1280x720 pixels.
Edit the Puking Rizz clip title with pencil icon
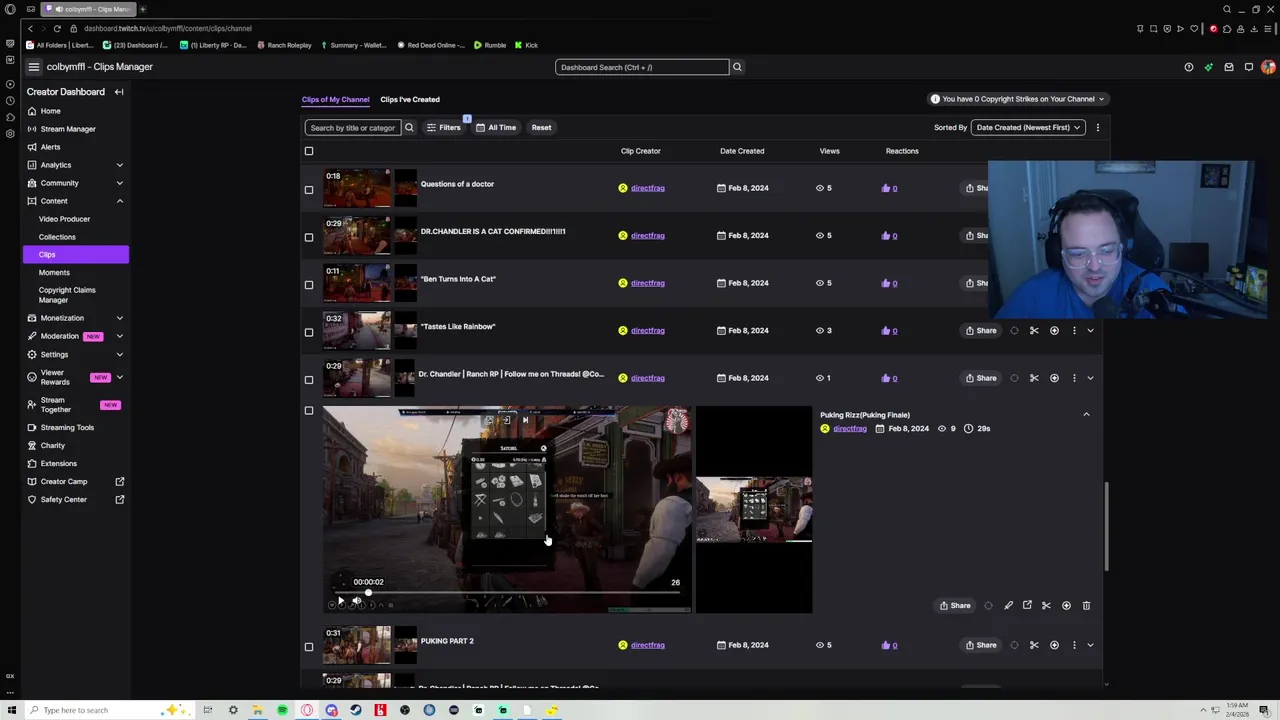[x=1008, y=605]
